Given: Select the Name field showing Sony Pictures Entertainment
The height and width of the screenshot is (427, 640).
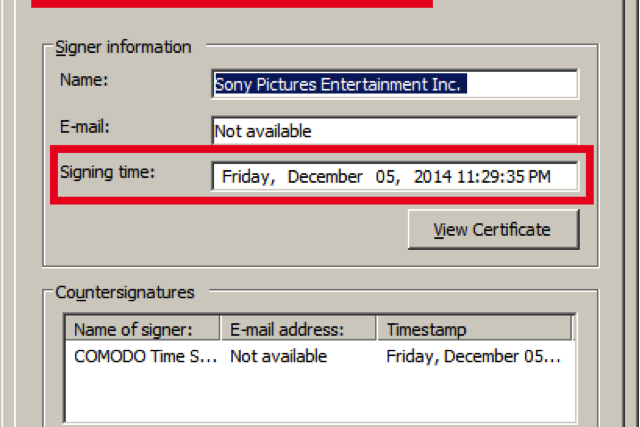Looking at the screenshot, I should coord(394,85).
